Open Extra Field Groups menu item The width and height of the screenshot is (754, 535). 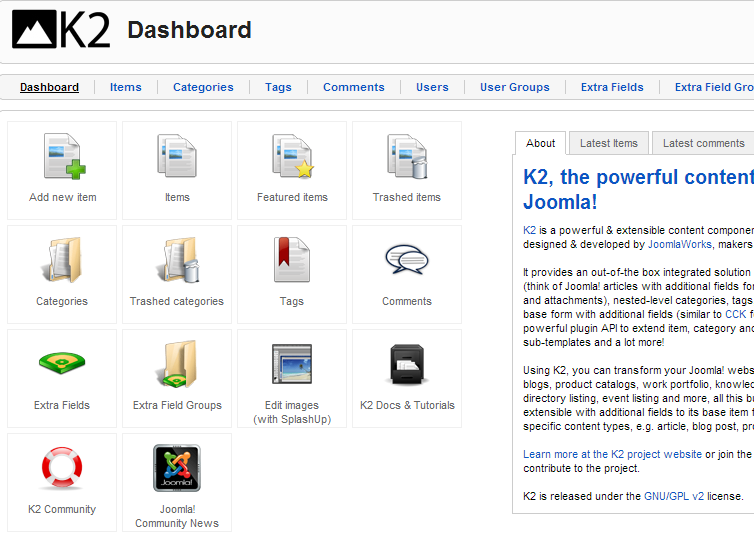pos(714,87)
